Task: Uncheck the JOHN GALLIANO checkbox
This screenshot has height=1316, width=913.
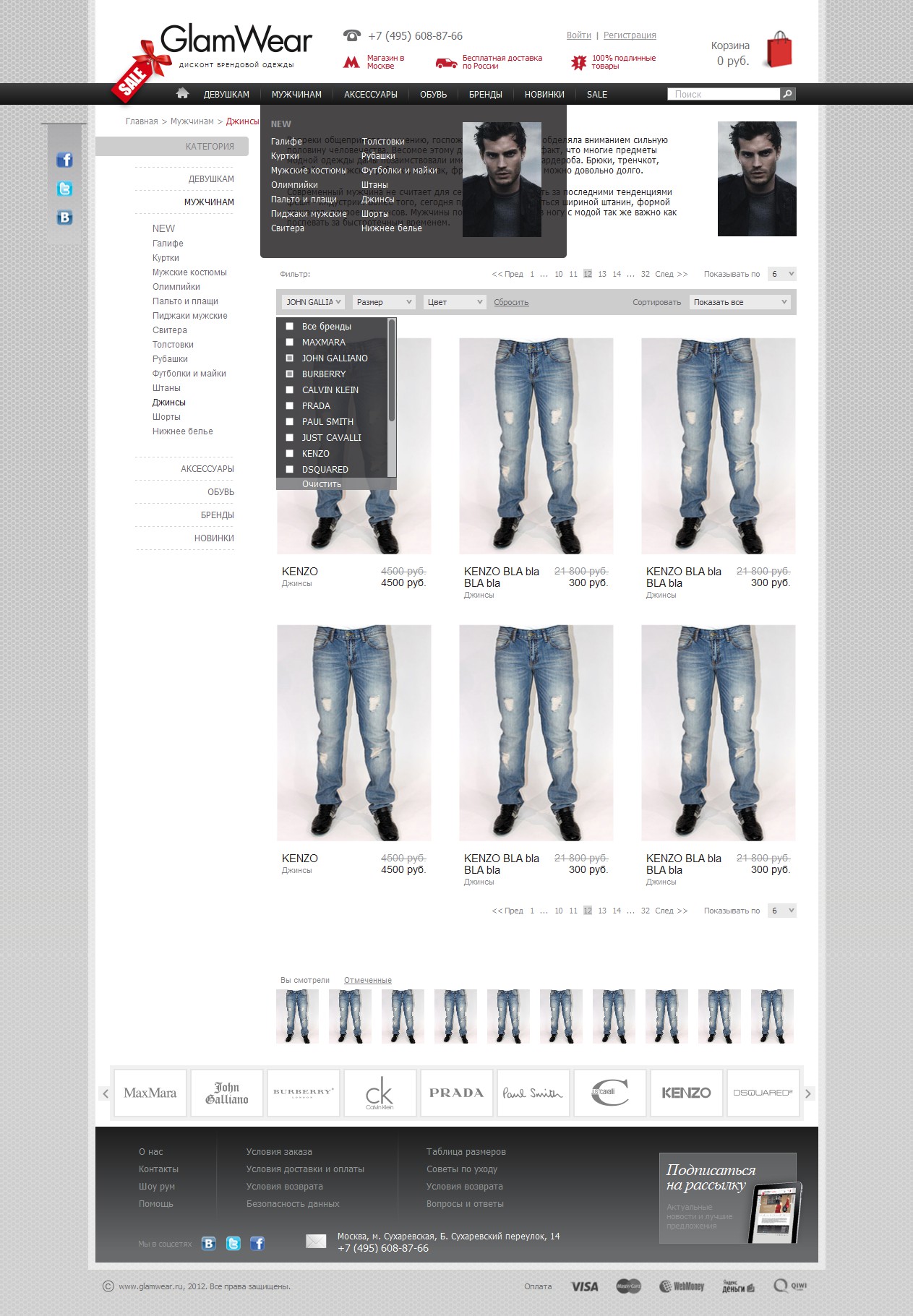Action: coord(290,358)
